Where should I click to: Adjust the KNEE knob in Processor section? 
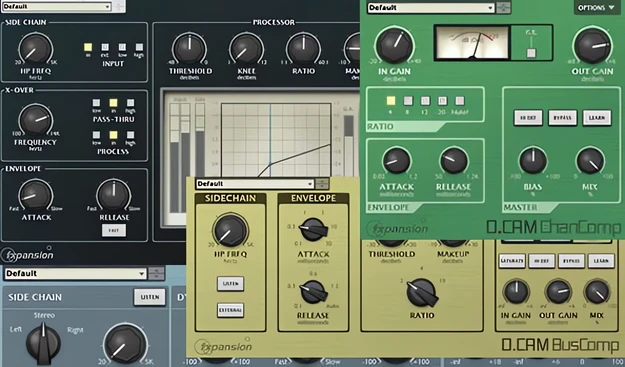coord(246,49)
